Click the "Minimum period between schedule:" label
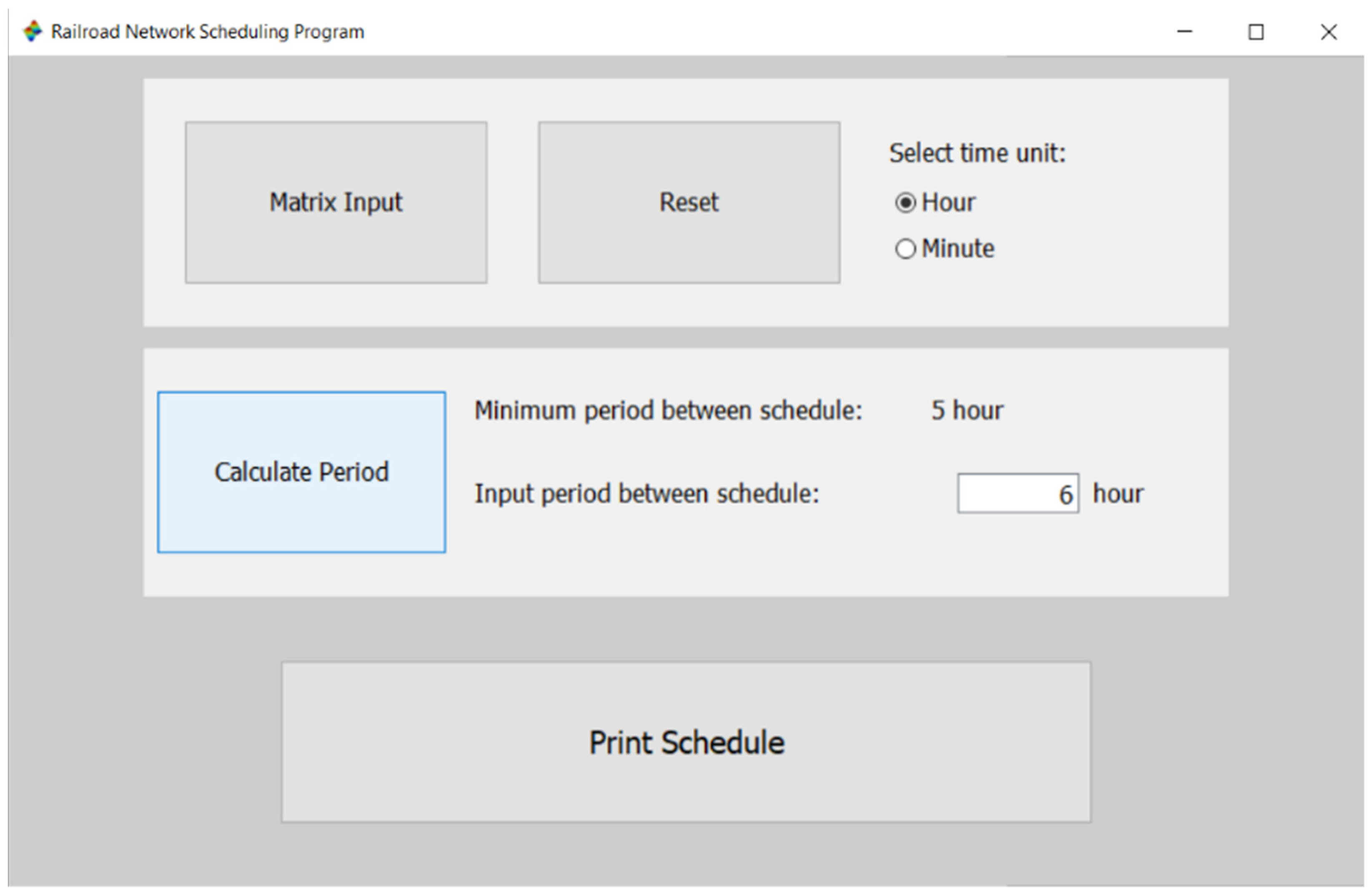Image resolution: width=1372 pixels, height=893 pixels. click(667, 411)
